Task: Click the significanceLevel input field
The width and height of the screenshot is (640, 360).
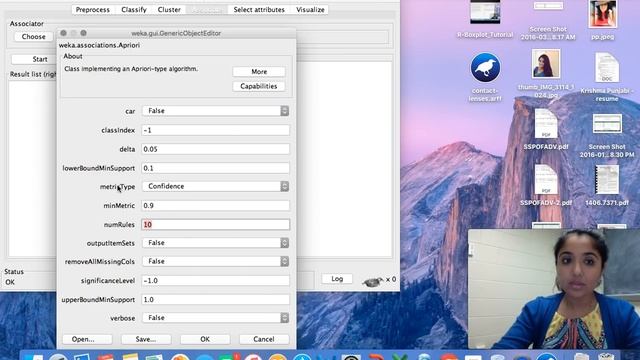Action: click(x=216, y=280)
